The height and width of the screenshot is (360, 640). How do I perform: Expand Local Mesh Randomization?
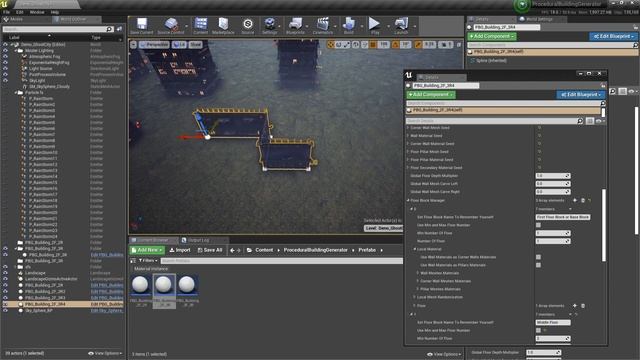pos(414,297)
